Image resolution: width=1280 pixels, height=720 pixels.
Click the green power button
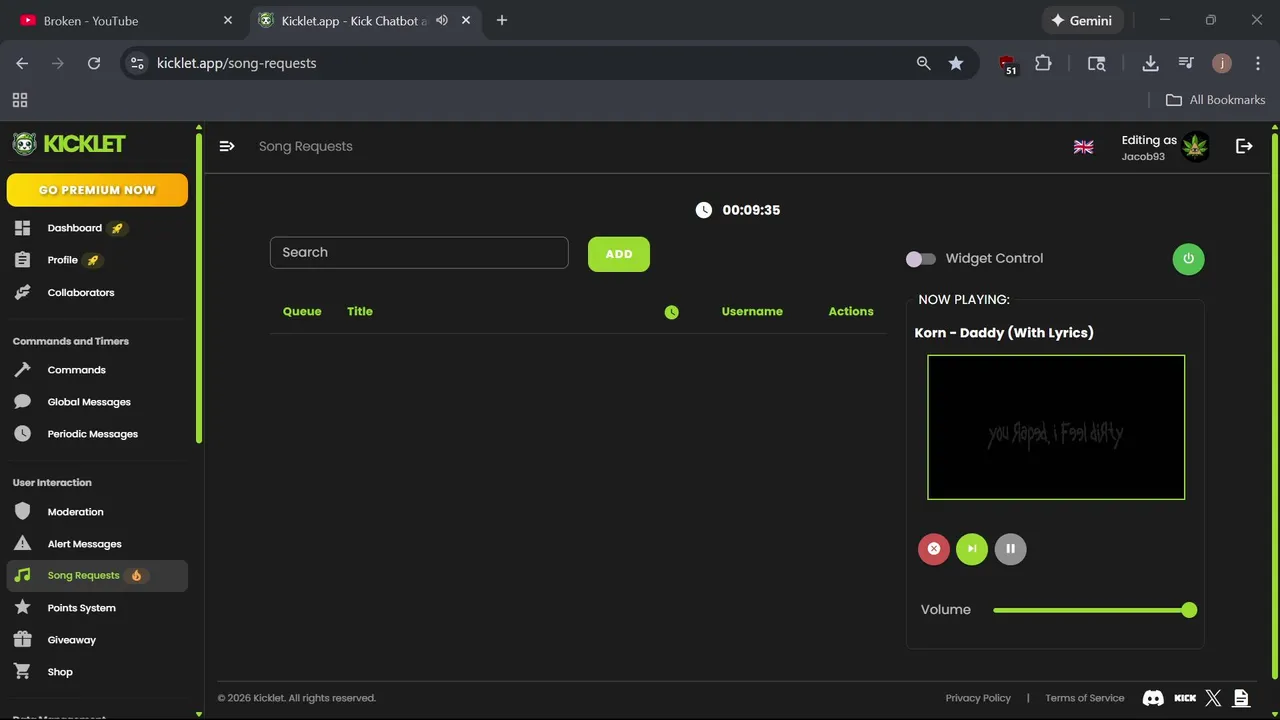[x=1188, y=258]
